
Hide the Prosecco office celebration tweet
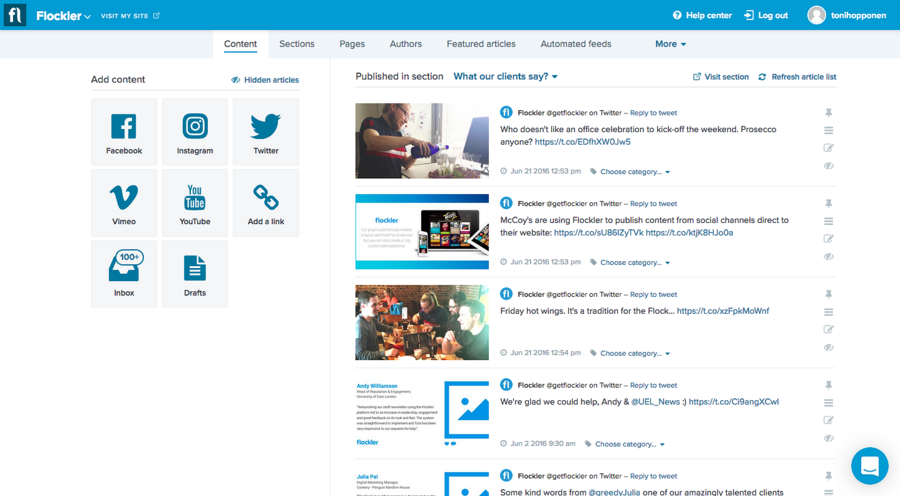coord(828,166)
